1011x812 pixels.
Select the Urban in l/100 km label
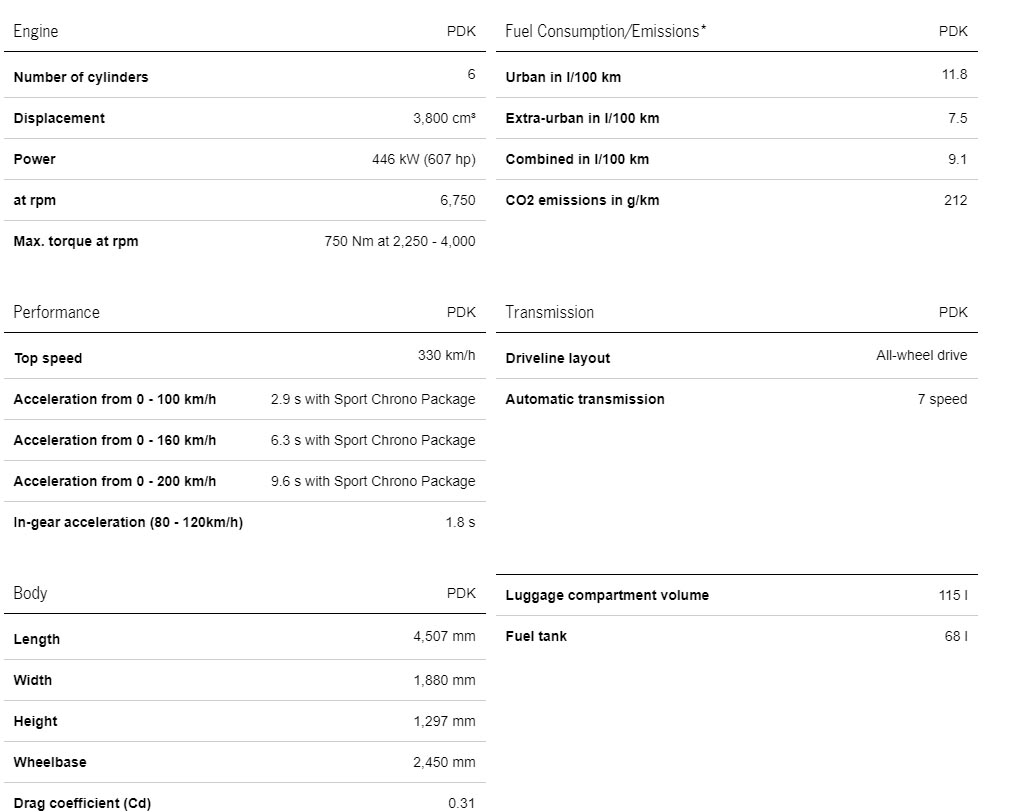coord(563,77)
